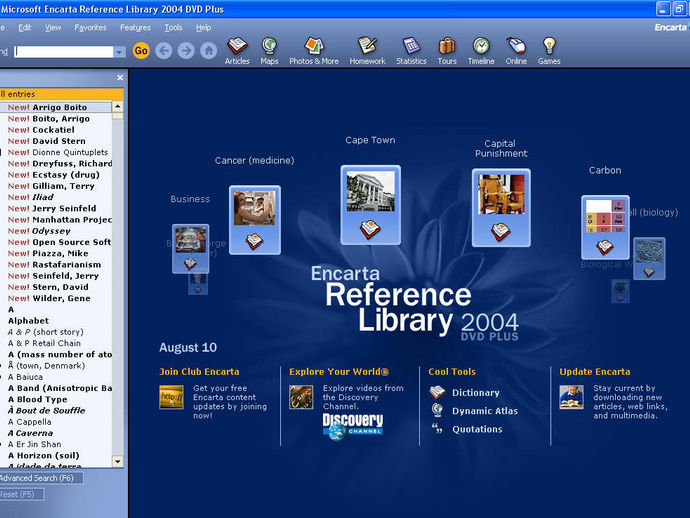Image resolution: width=690 pixels, height=518 pixels.
Task: Click the Quotations quote-mark icon
Action: pos(437,428)
